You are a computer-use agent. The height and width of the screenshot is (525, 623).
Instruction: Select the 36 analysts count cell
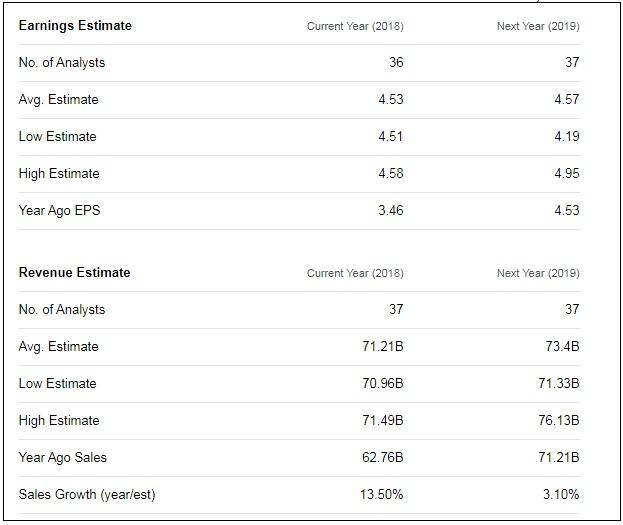click(x=396, y=62)
